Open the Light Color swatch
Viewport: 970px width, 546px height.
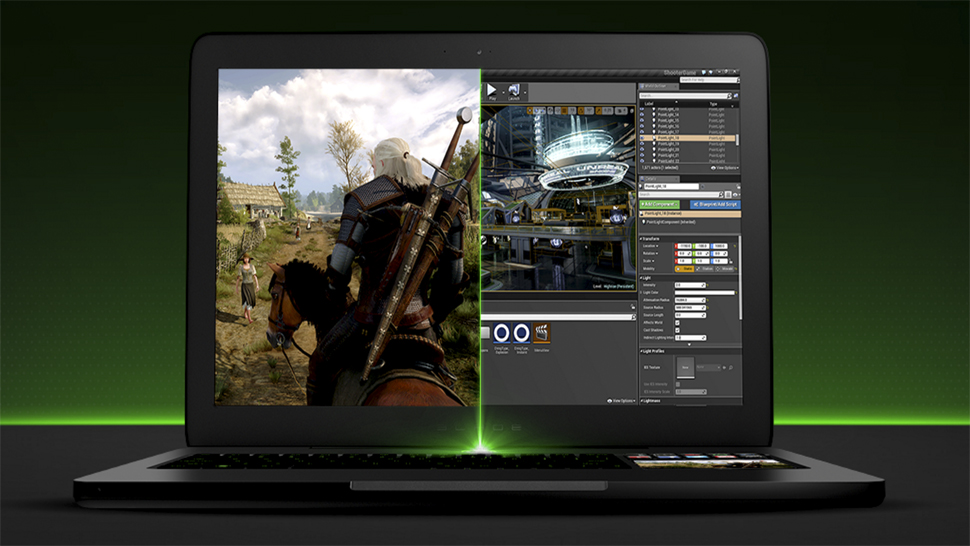click(705, 292)
